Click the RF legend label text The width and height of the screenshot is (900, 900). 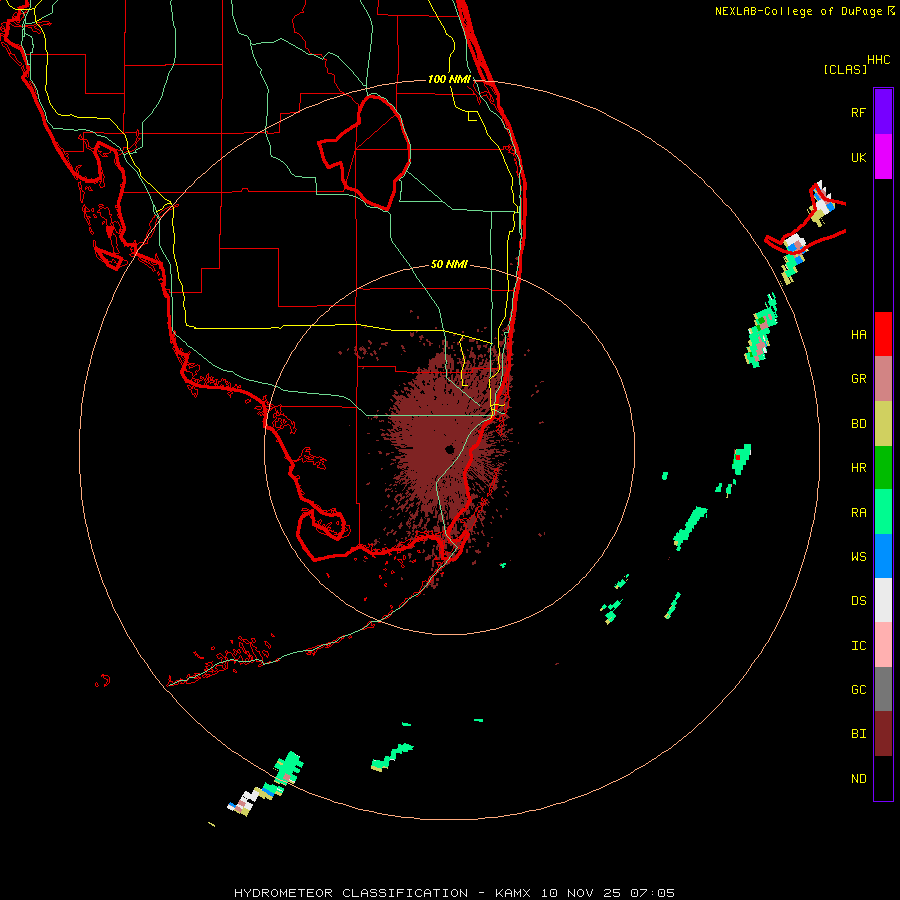[x=858, y=112]
